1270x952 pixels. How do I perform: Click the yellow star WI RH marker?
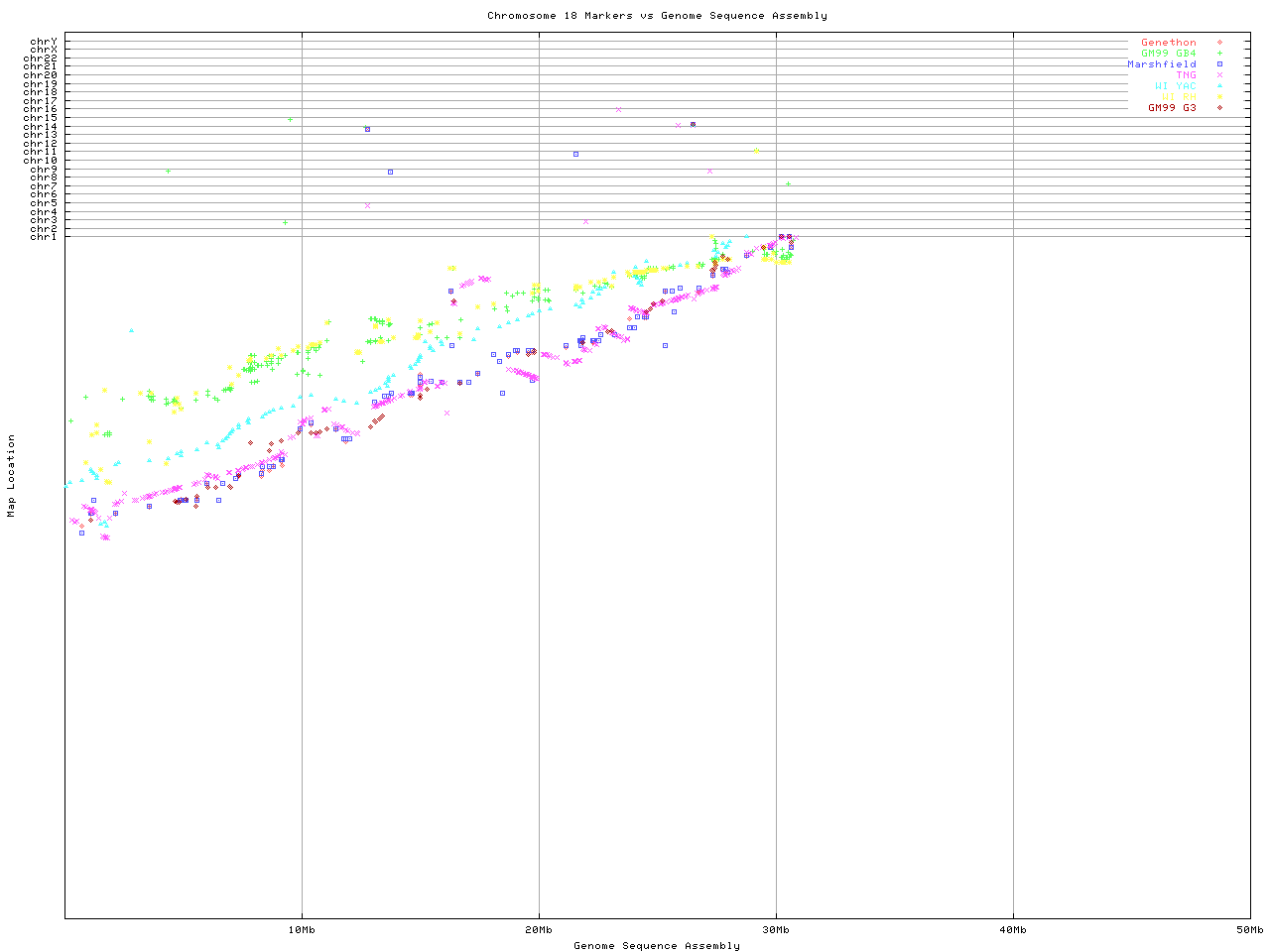tap(1219, 97)
